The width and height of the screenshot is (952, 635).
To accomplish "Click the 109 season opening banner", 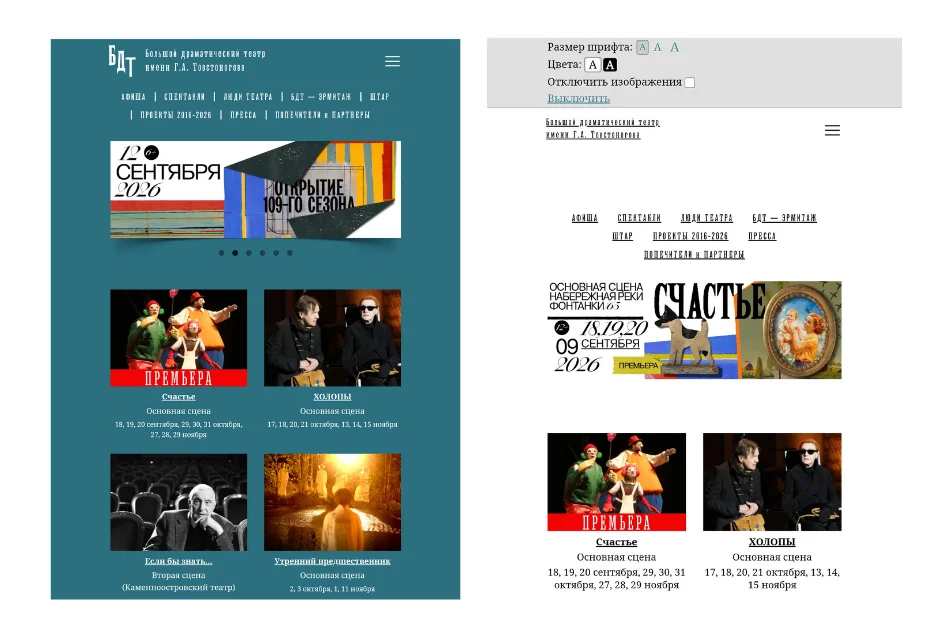I will pos(256,189).
